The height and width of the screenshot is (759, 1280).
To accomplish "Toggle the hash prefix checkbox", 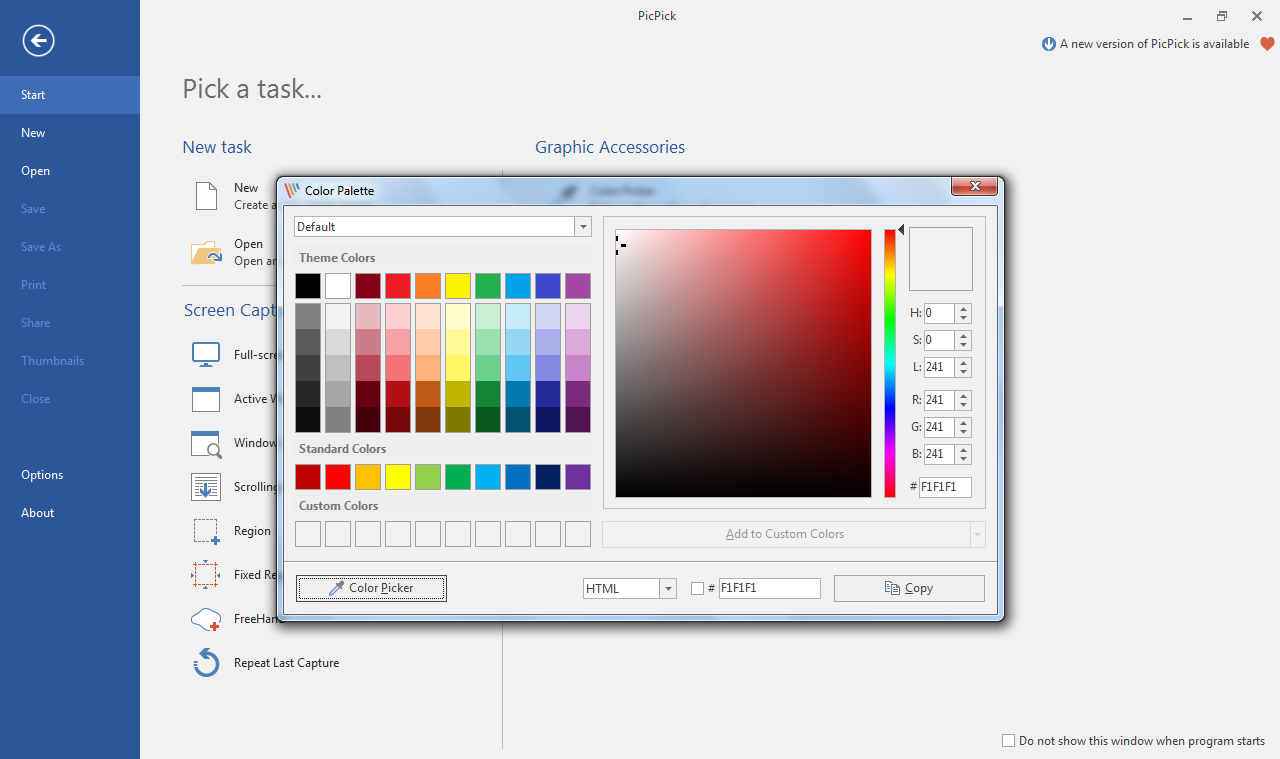I will [x=698, y=589].
